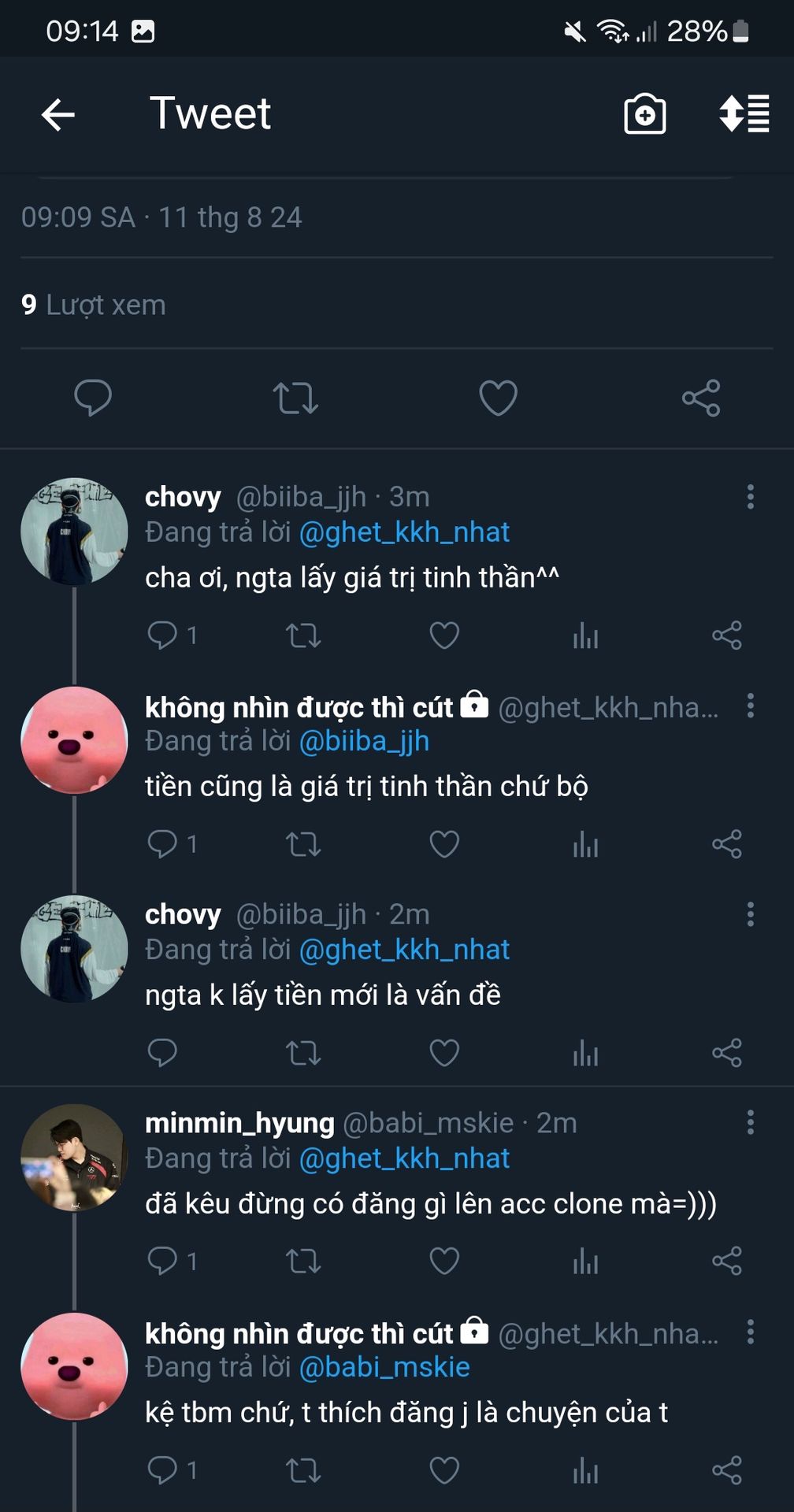Open more options on chovy's 2m reply

(750, 914)
